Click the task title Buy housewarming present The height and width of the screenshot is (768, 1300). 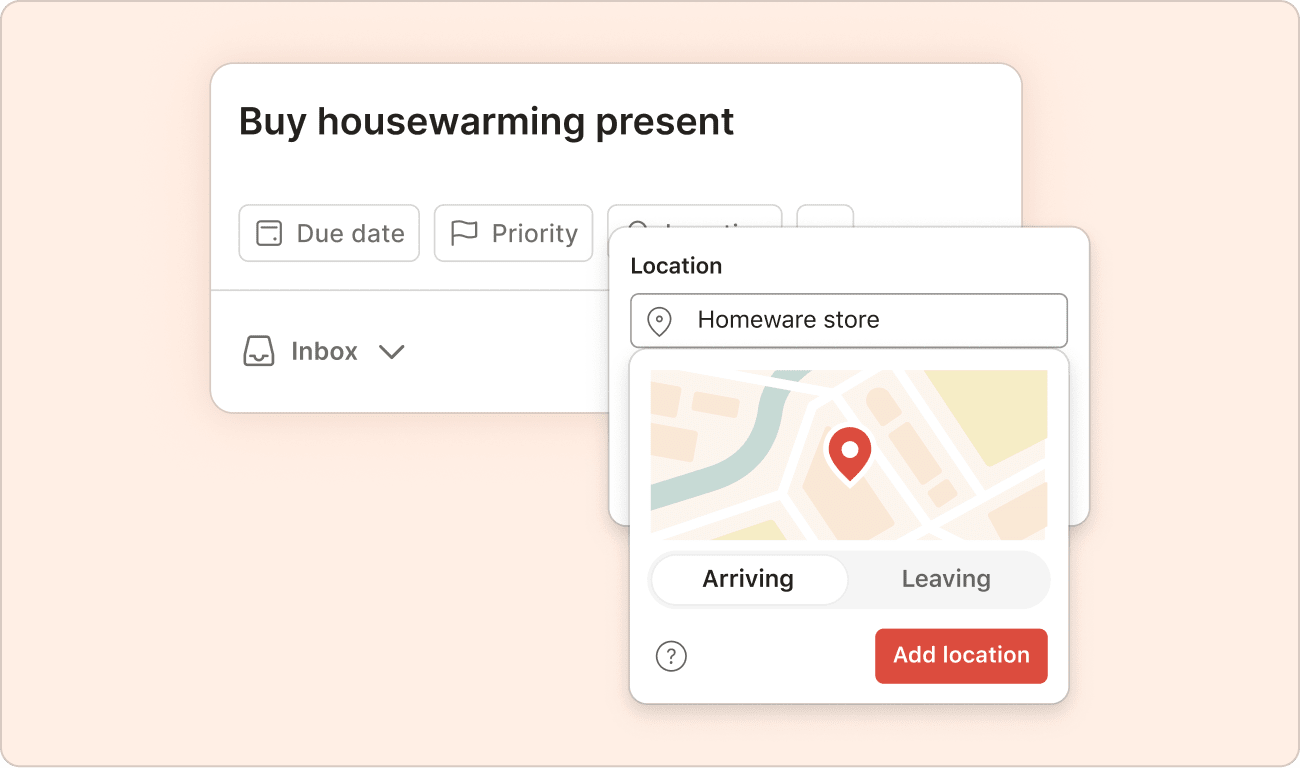coord(487,121)
